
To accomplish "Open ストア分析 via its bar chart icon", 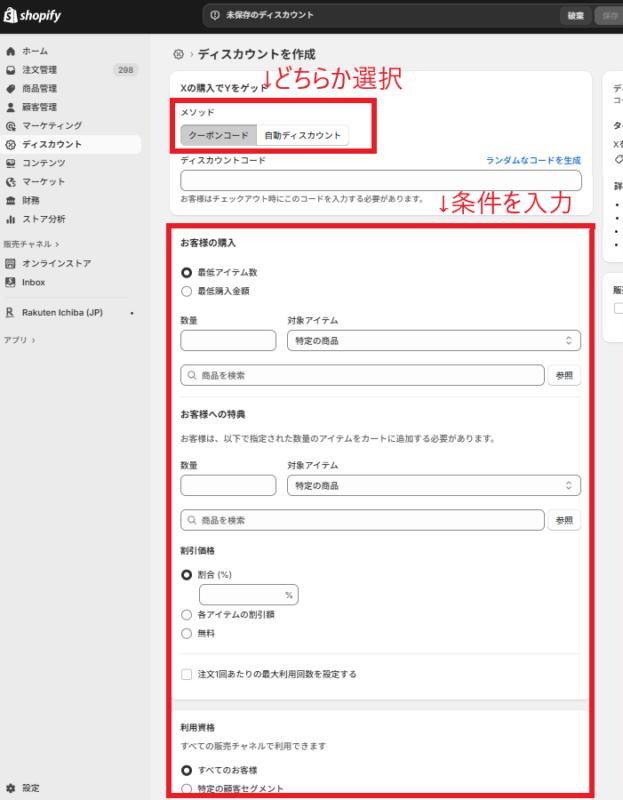I will pos(10,219).
